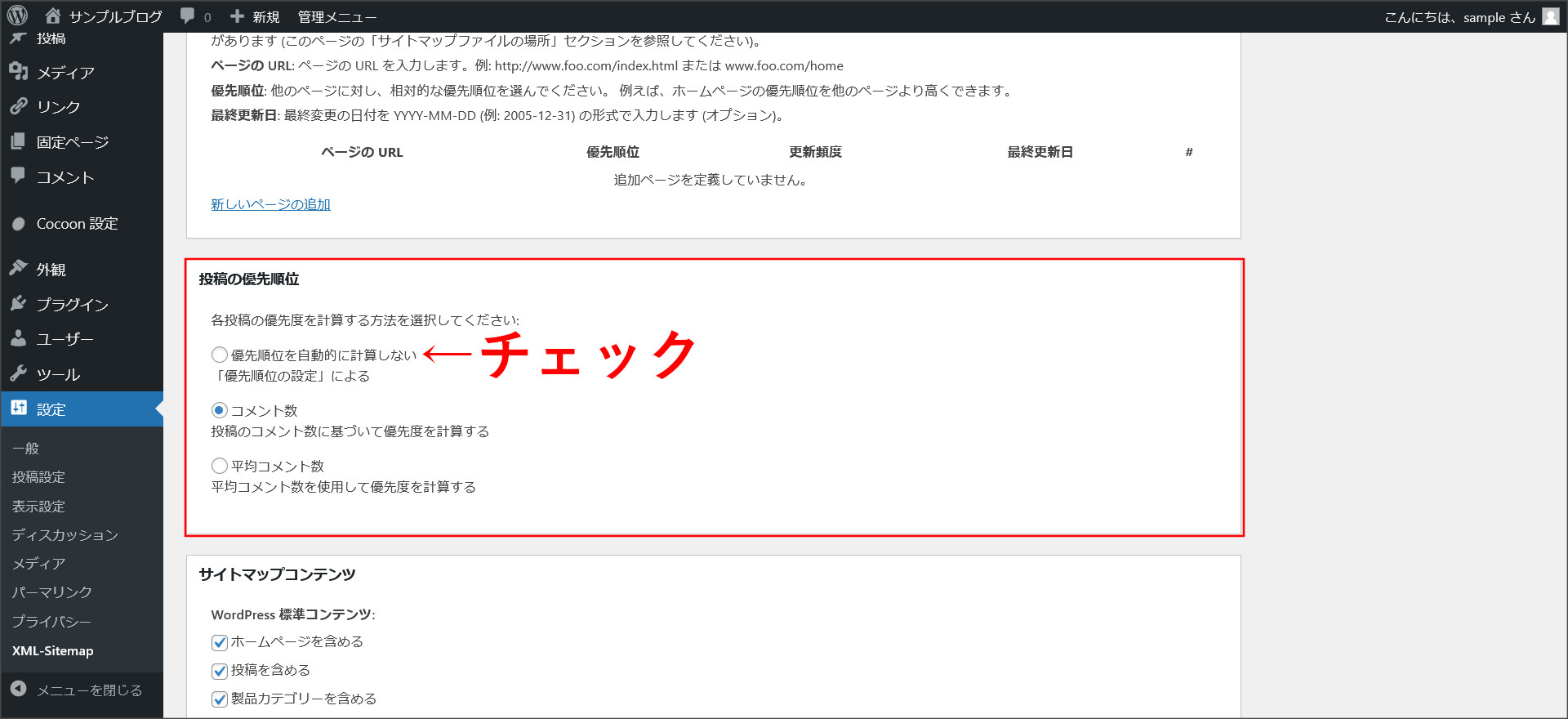This screenshot has height=719, width=1568.
Task: Click the comment count 0 in admin bar
Action: [207, 17]
